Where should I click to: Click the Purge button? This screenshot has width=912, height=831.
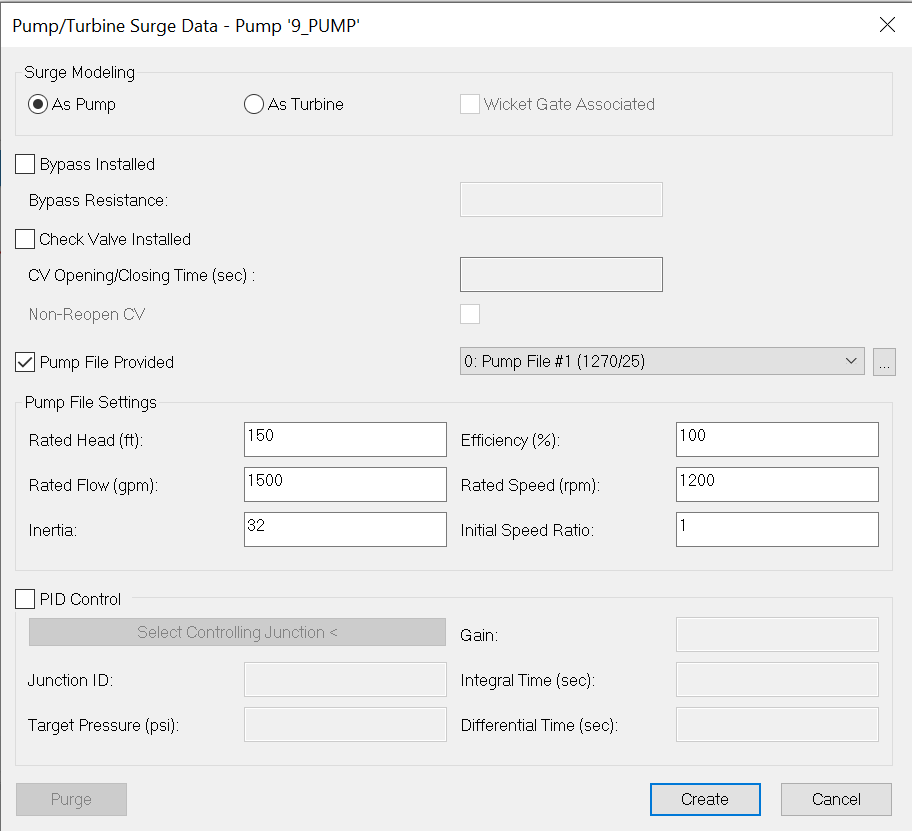71,799
